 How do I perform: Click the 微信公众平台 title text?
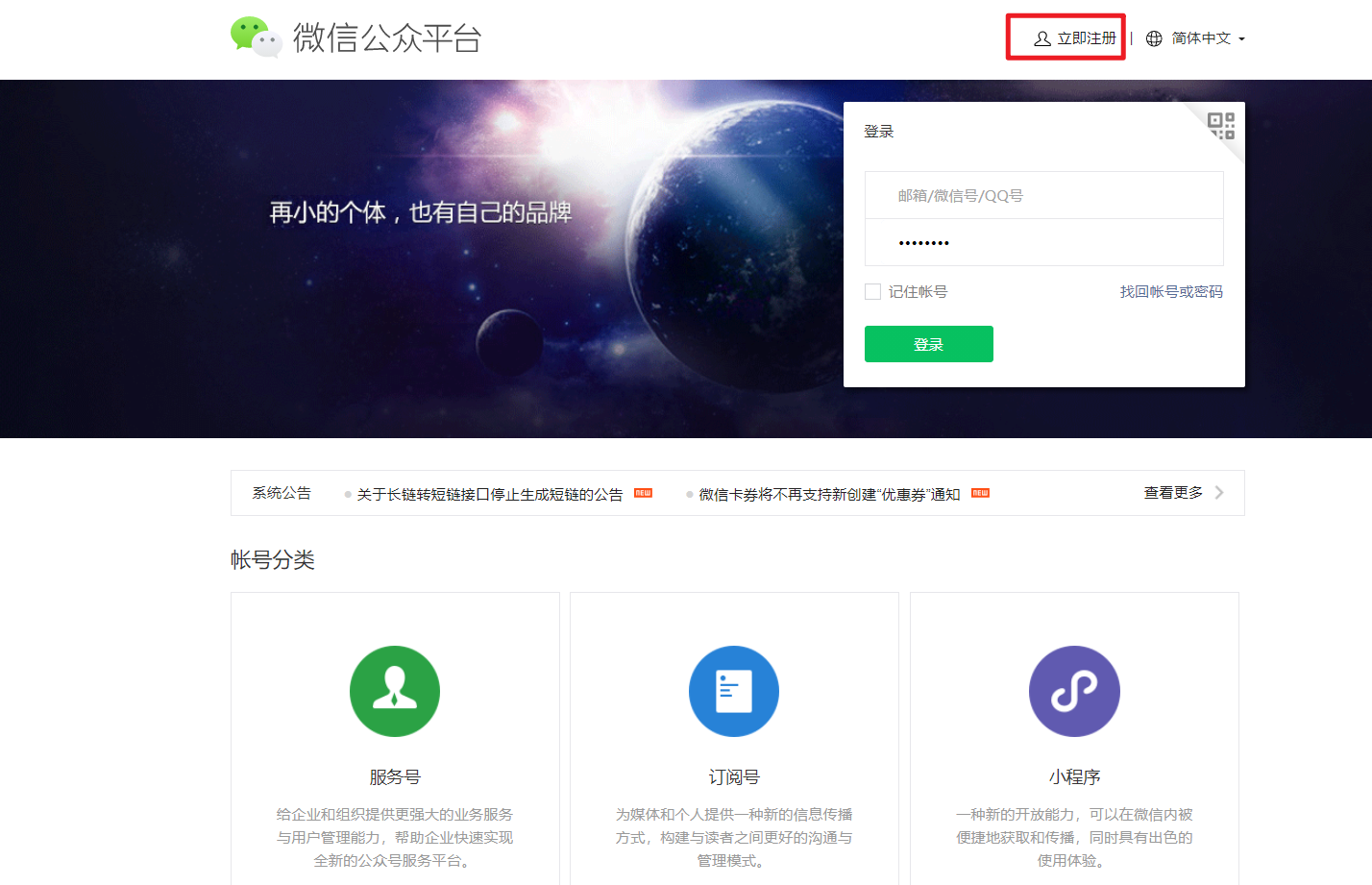click(x=387, y=37)
